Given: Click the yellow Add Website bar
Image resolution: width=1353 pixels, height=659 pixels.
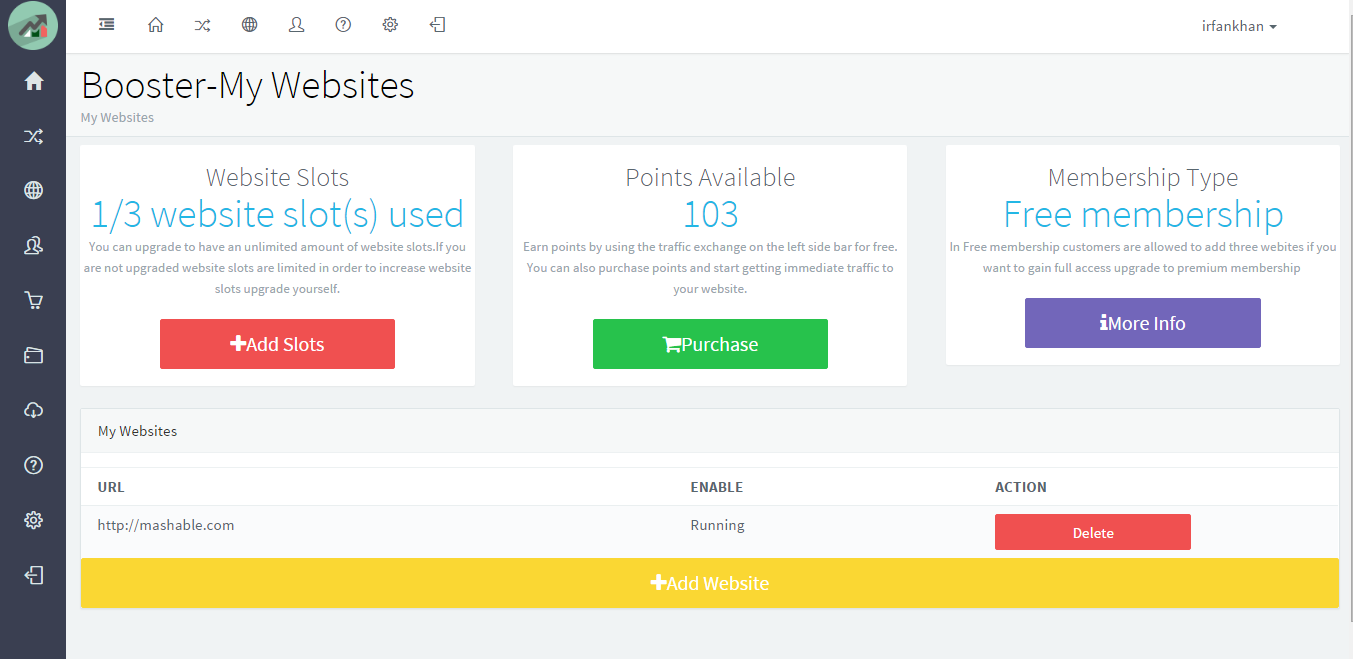Looking at the screenshot, I should click(x=709, y=583).
